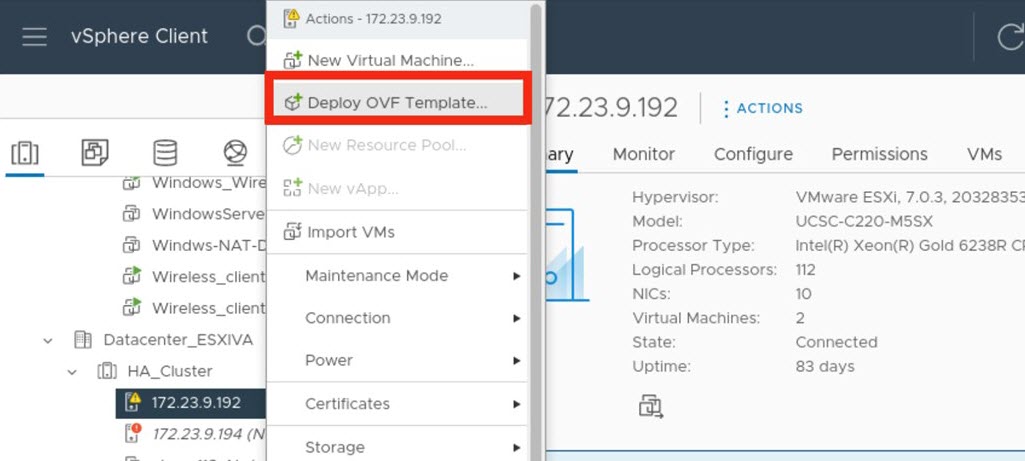The image size is (1025, 461).
Task: Open the ACTIONS dropdown beside host name
Action: [x=763, y=109]
